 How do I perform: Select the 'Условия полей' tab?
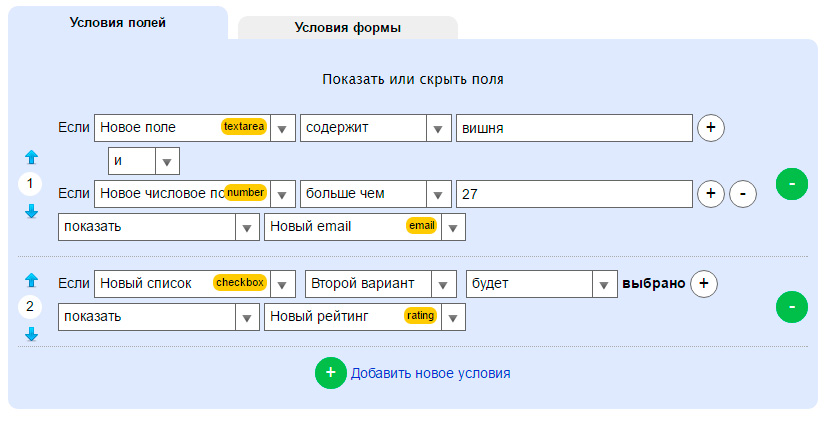[x=117, y=23]
